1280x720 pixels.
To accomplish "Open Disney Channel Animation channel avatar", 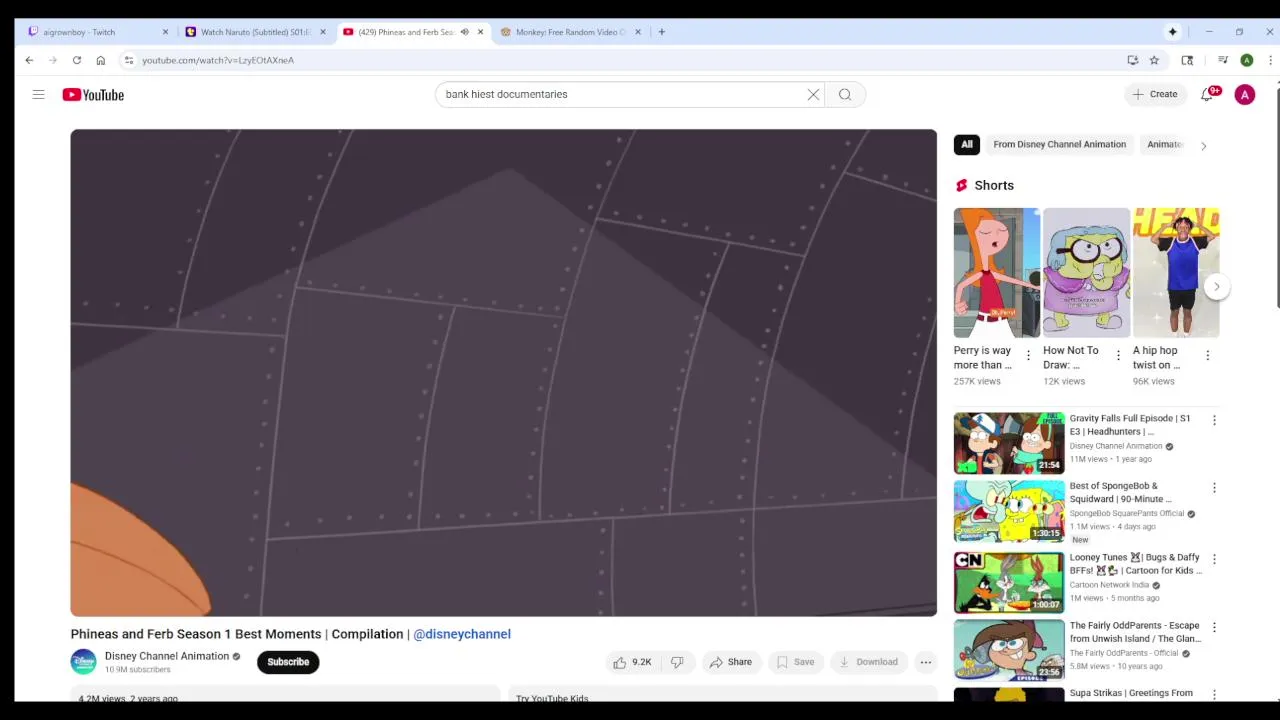I will click(84, 662).
